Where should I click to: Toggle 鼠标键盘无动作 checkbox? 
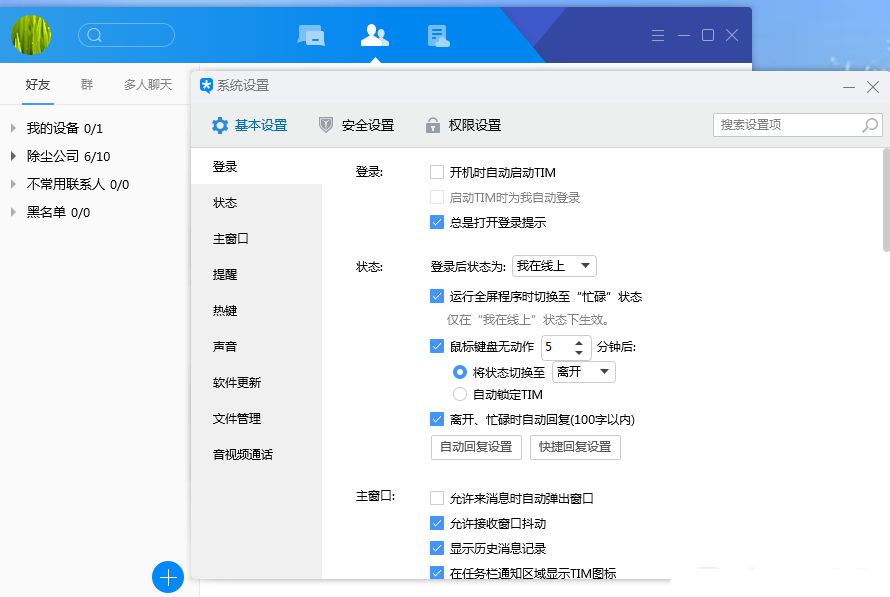point(436,346)
